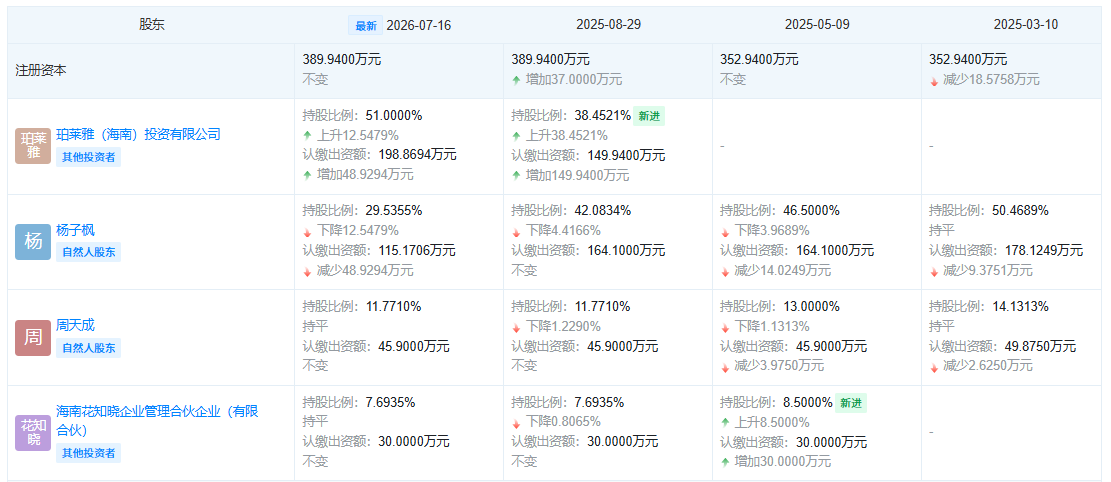Click the 最新 badge in the header
Image resolution: width=1111 pixels, height=482 pixels.
click(x=366, y=26)
